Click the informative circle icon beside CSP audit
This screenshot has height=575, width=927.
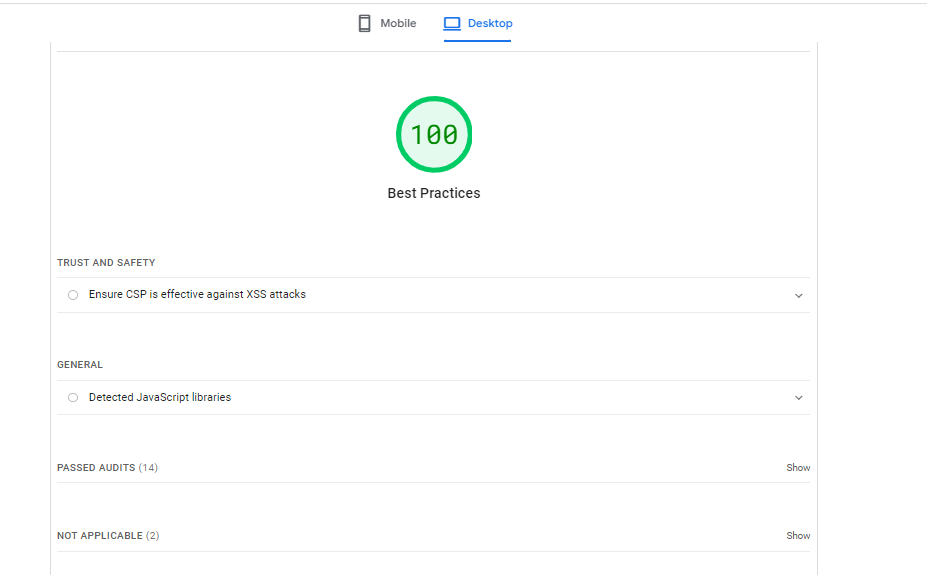click(x=73, y=295)
